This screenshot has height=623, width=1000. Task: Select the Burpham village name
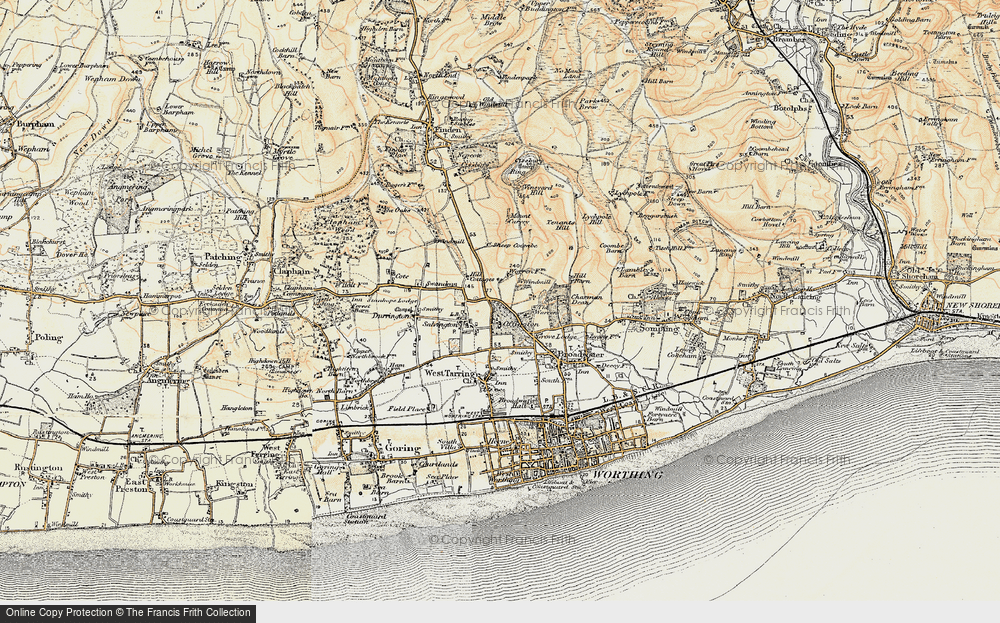pyautogui.click(x=35, y=124)
